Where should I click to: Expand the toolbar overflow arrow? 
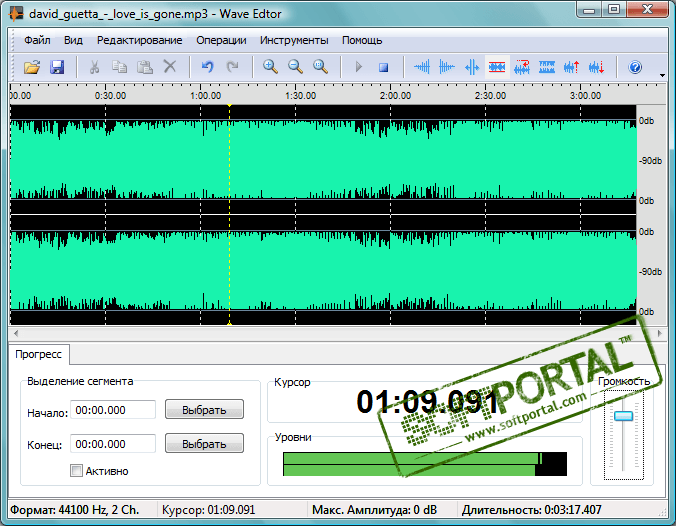(663, 75)
